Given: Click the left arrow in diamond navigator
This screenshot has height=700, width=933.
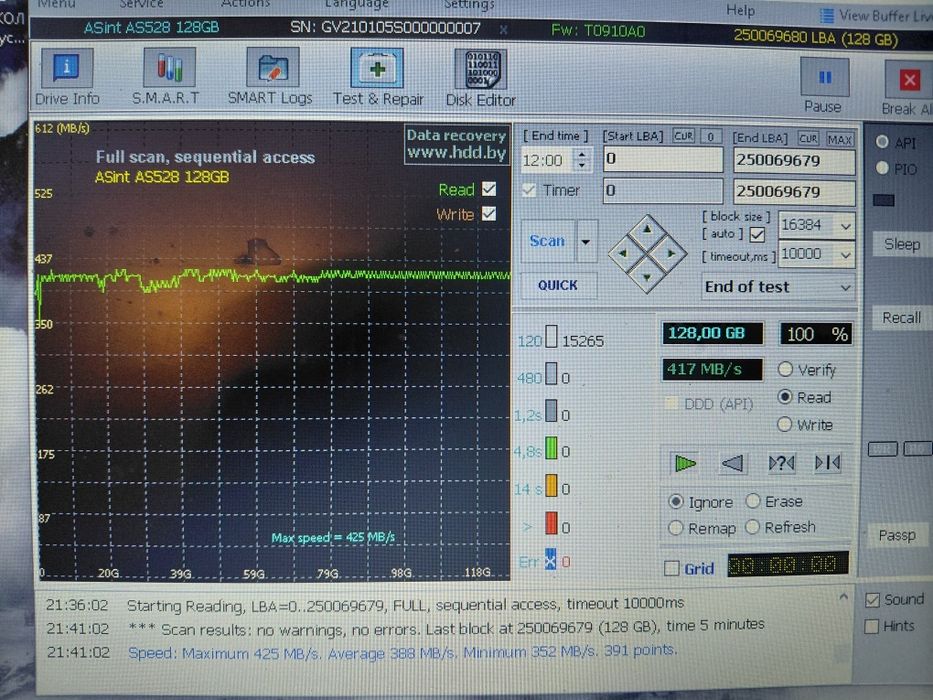Looking at the screenshot, I should tap(623, 253).
